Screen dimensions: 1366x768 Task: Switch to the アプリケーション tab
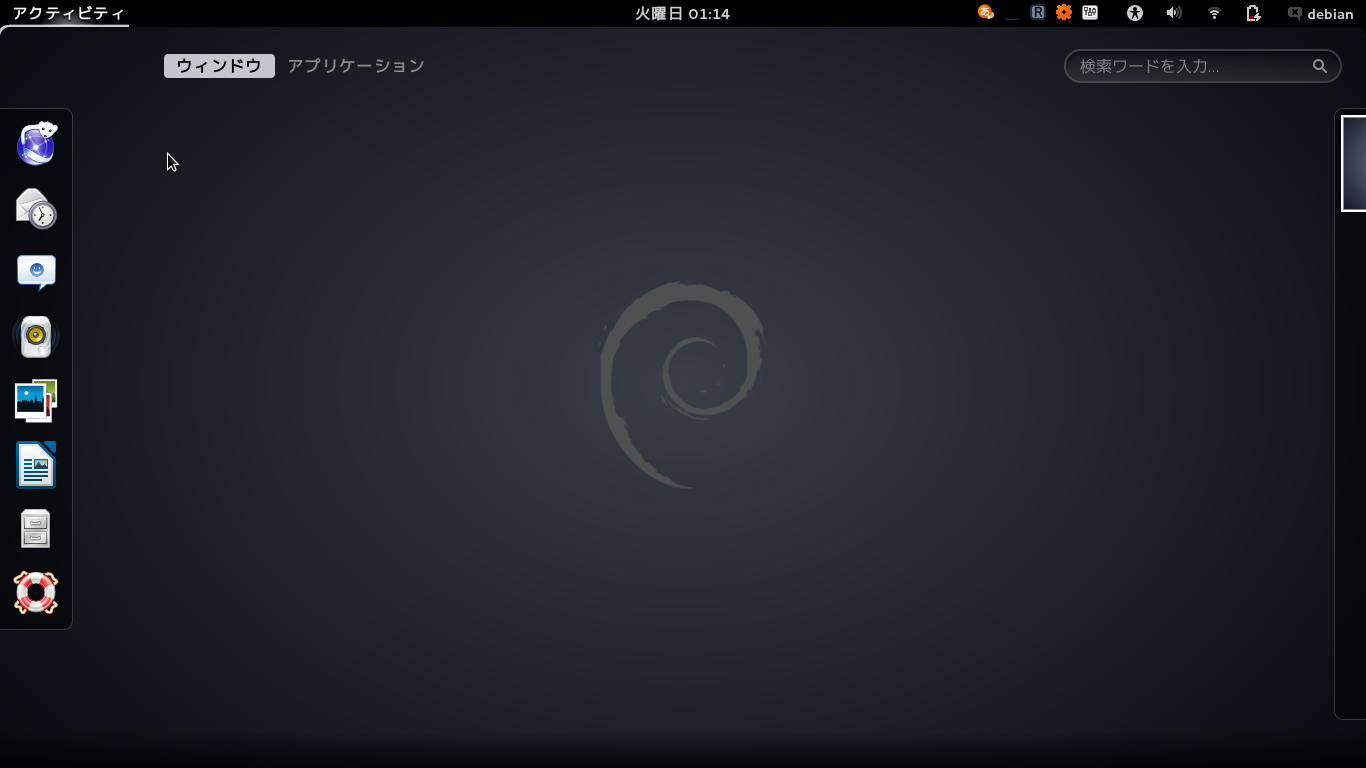pyautogui.click(x=356, y=66)
